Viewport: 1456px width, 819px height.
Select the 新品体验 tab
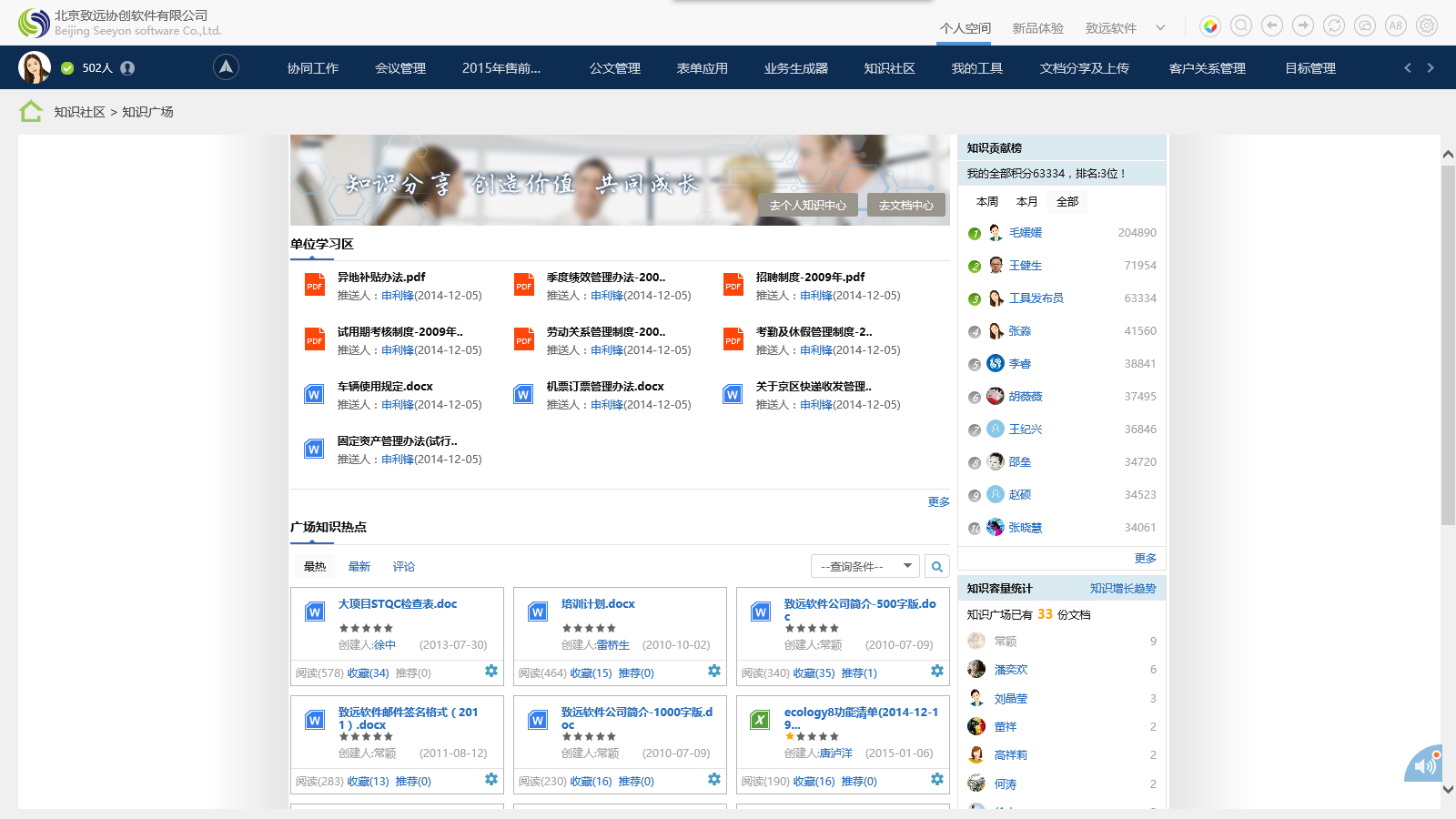pos(1037,28)
